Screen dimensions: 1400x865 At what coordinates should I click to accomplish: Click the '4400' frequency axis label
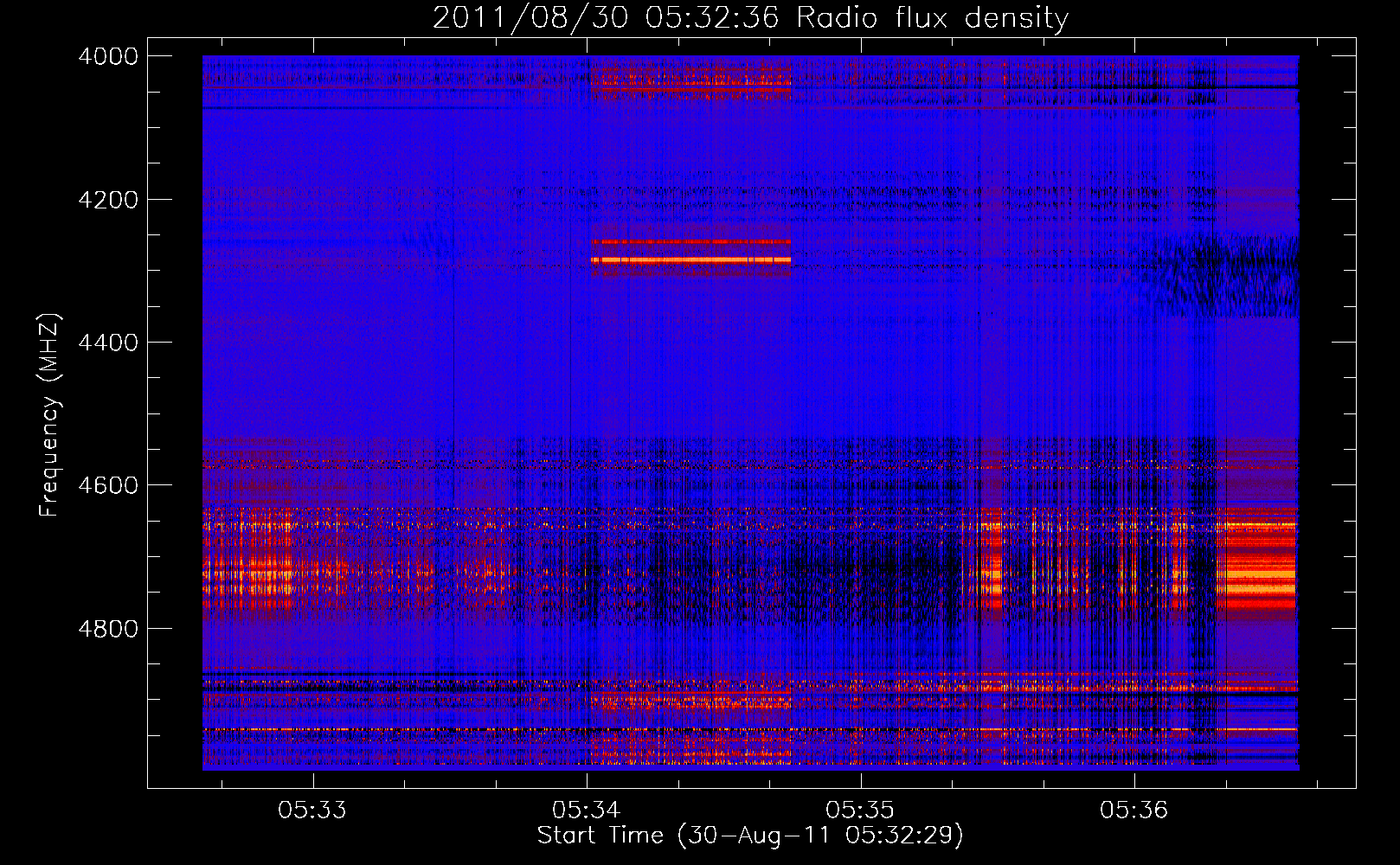[108, 343]
